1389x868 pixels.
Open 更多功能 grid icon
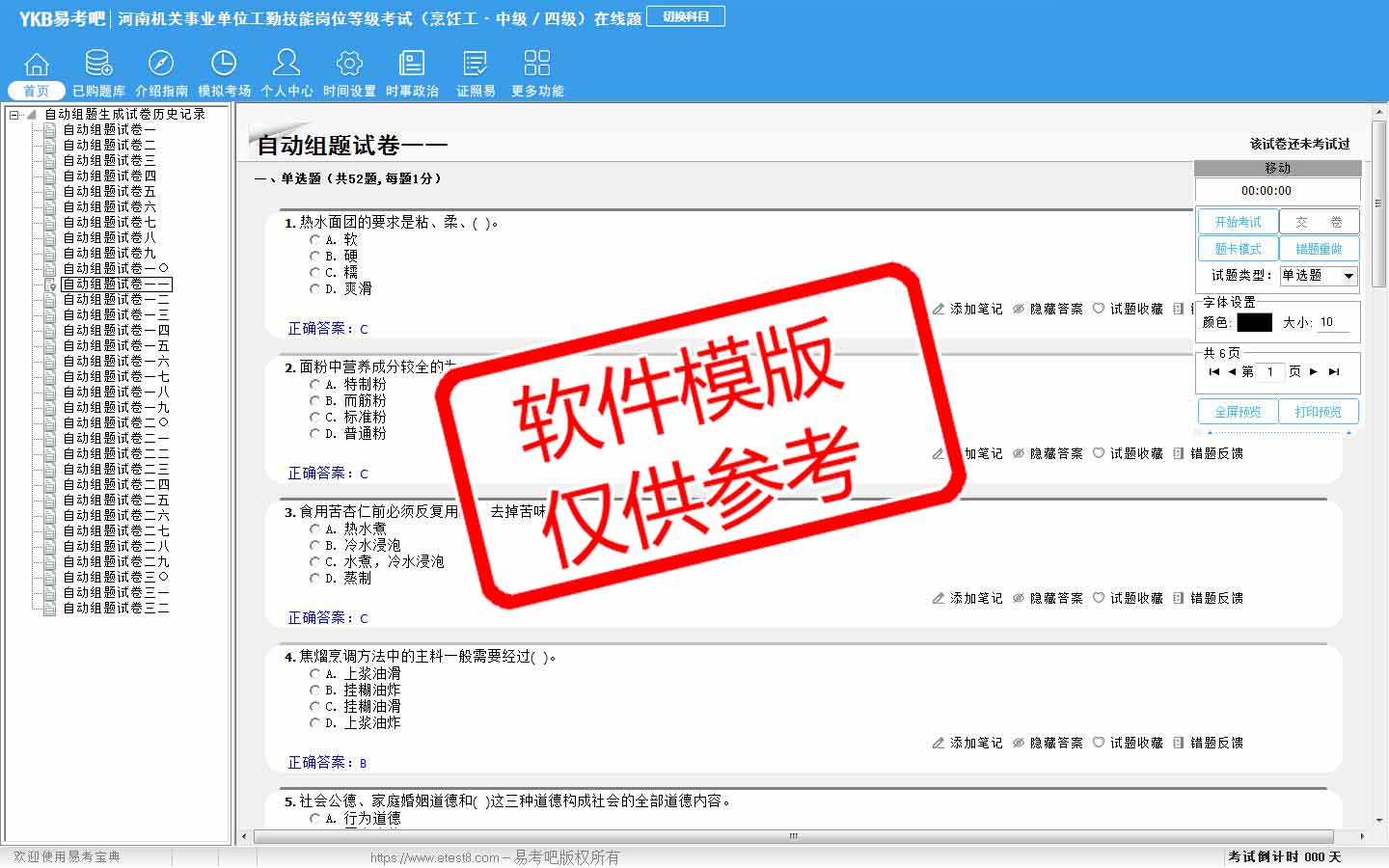click(x=537, y=64)
